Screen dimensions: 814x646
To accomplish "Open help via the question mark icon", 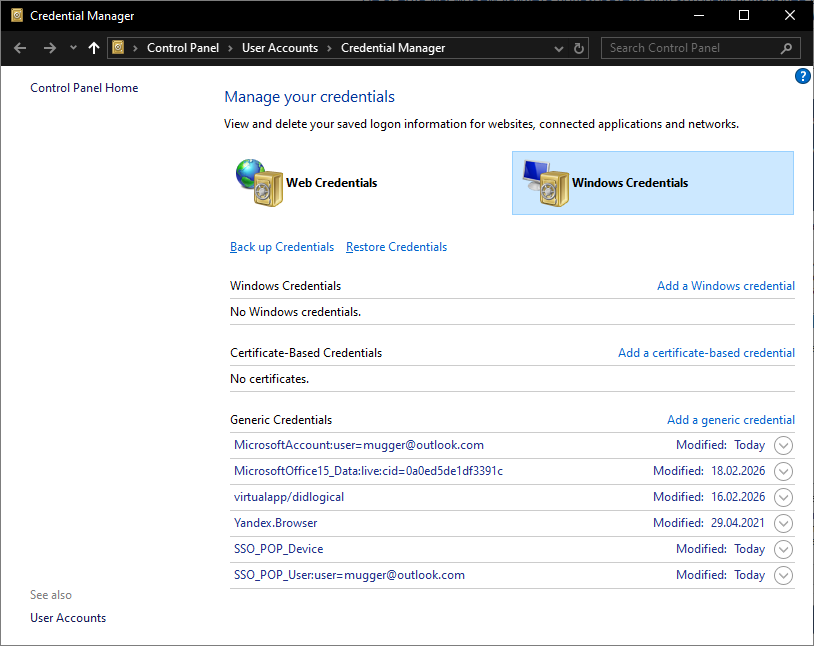I will 802,76.
